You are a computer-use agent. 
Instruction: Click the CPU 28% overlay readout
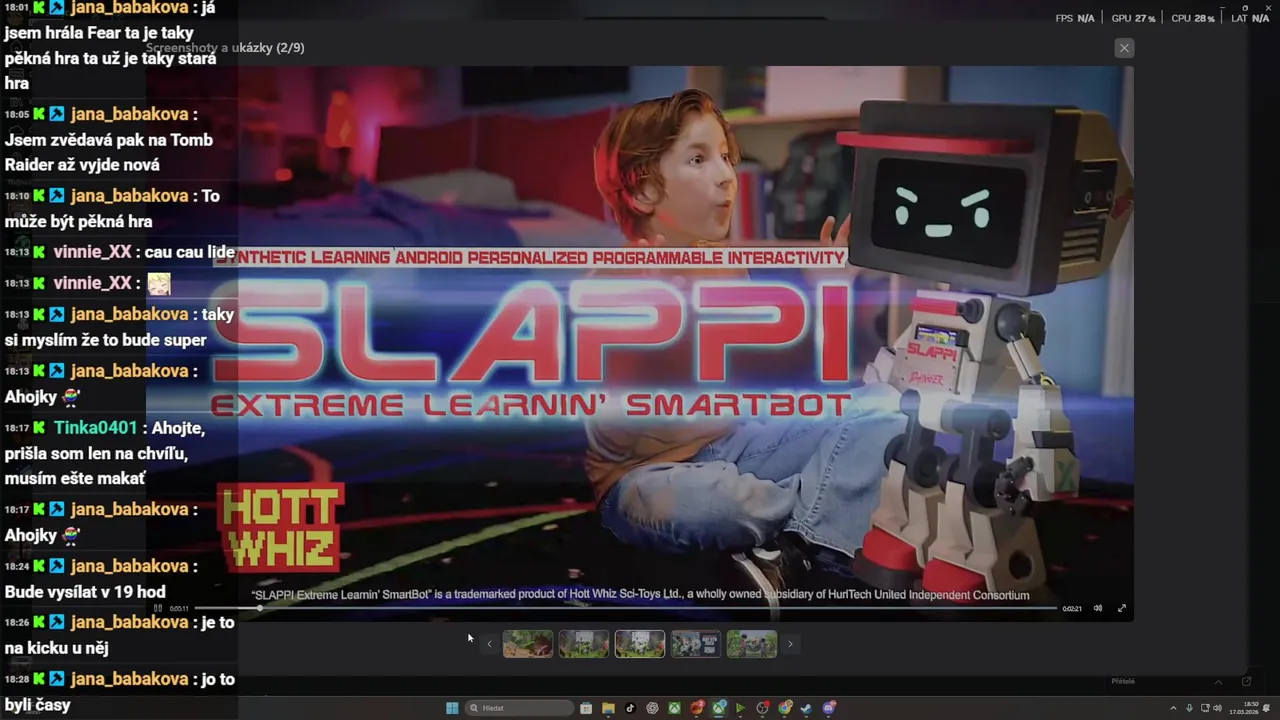click(x=1192, y=18)
